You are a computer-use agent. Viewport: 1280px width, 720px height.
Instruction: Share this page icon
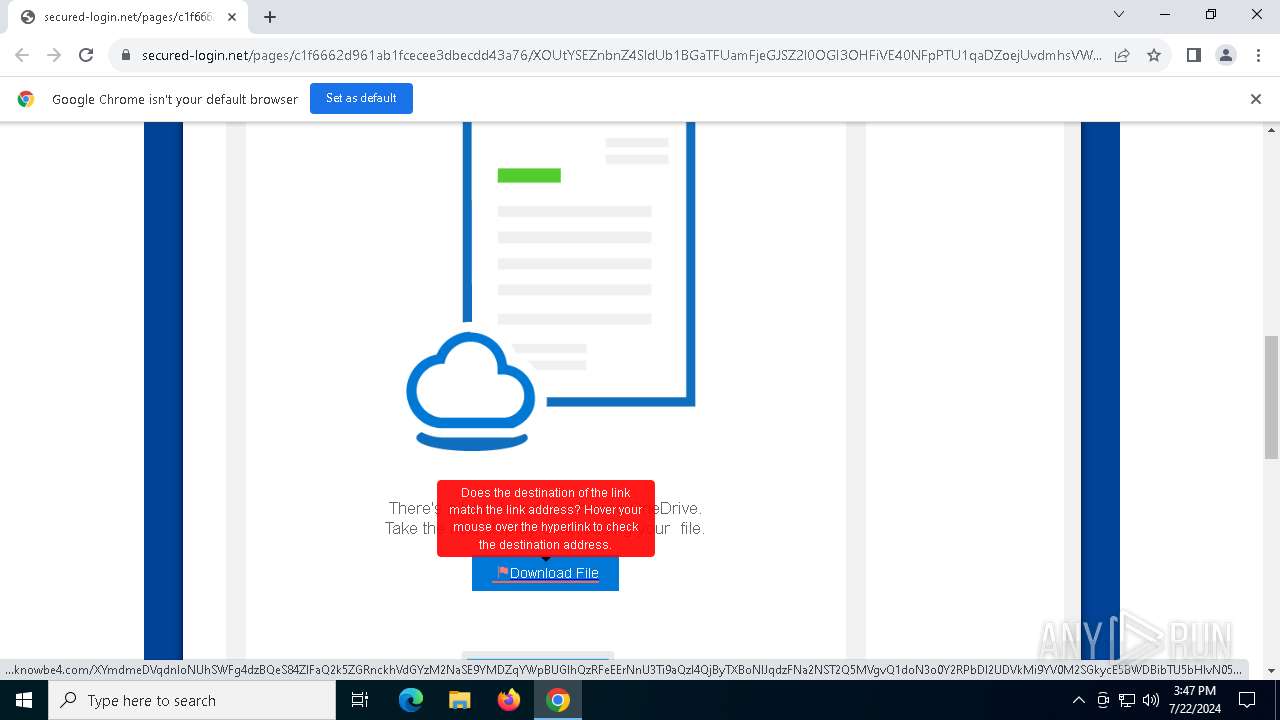(1122, 55)
